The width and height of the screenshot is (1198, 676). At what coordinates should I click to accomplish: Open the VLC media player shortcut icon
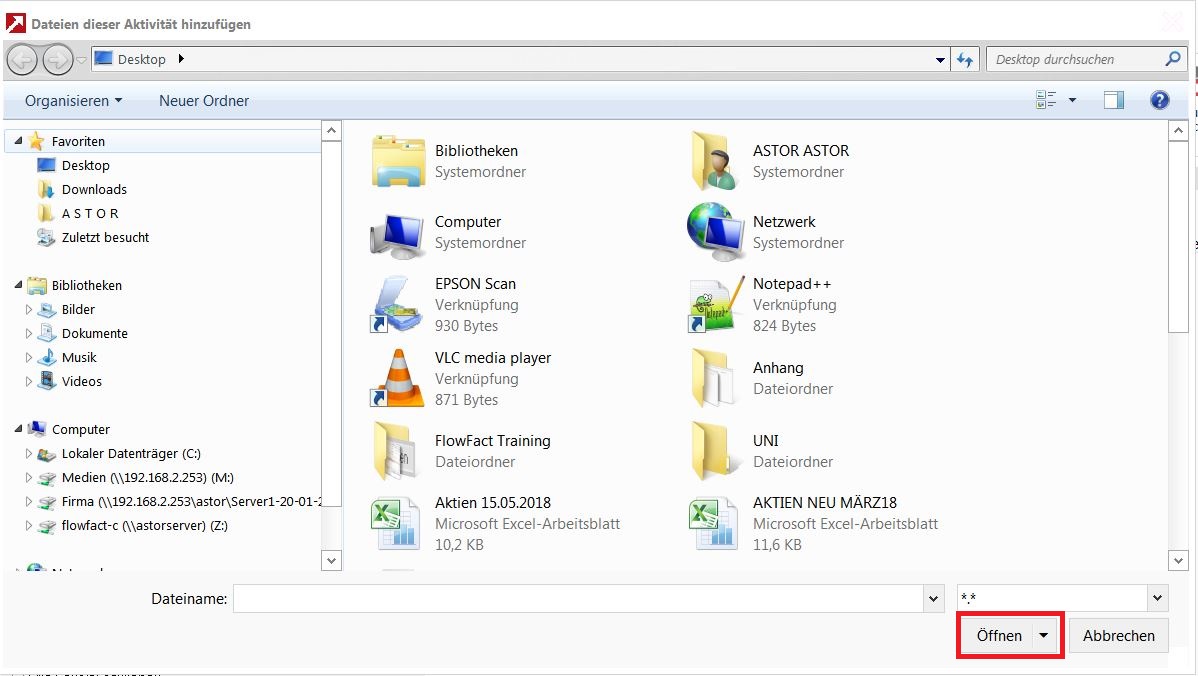397,379
